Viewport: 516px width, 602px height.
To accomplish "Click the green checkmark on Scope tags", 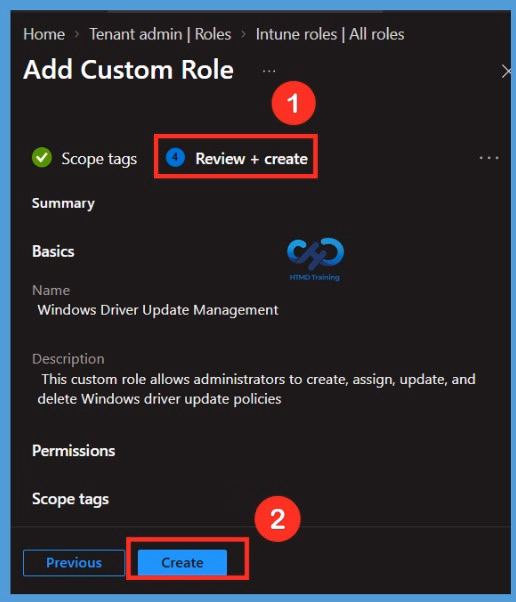I will (x=42, y=157).
